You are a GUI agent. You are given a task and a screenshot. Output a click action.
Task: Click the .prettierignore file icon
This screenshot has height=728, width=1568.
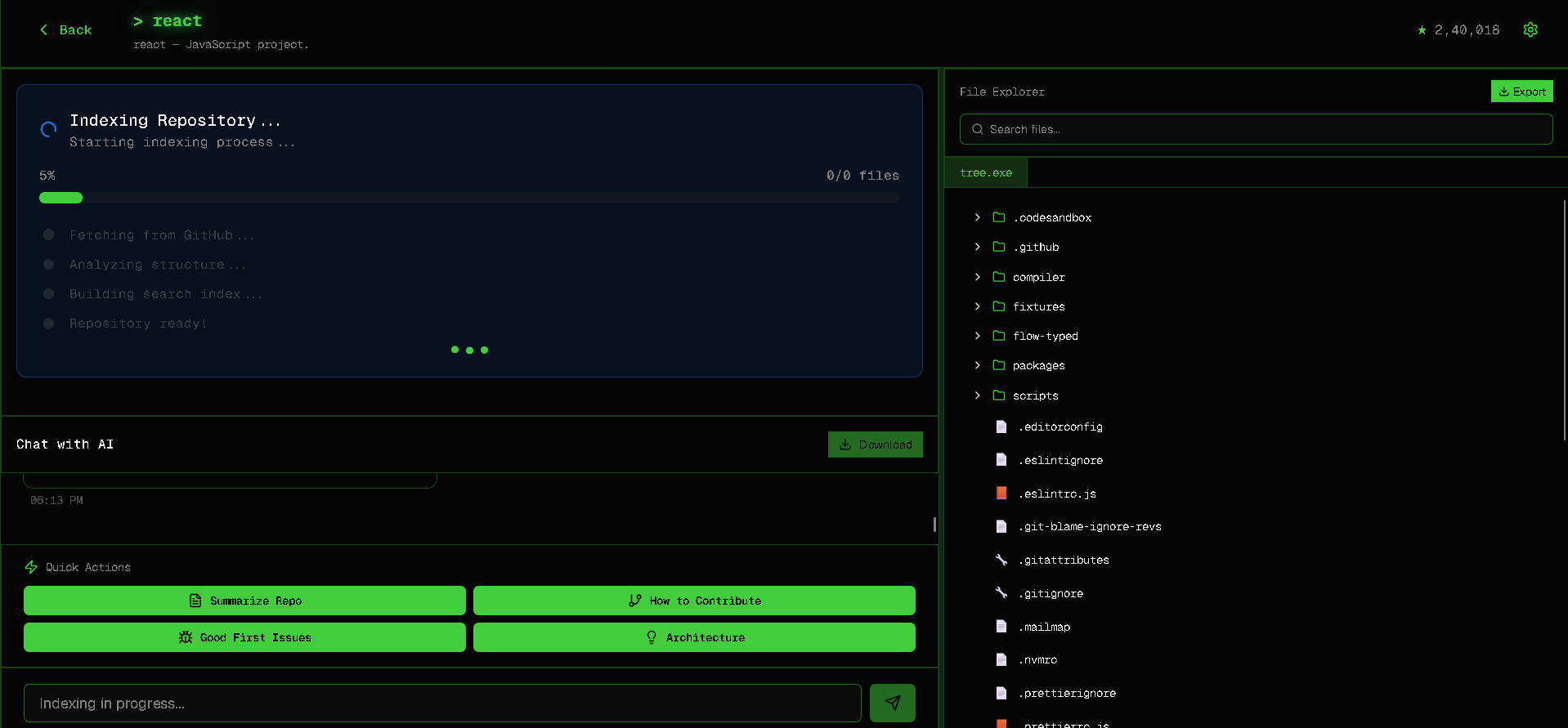pos(1001,693)
